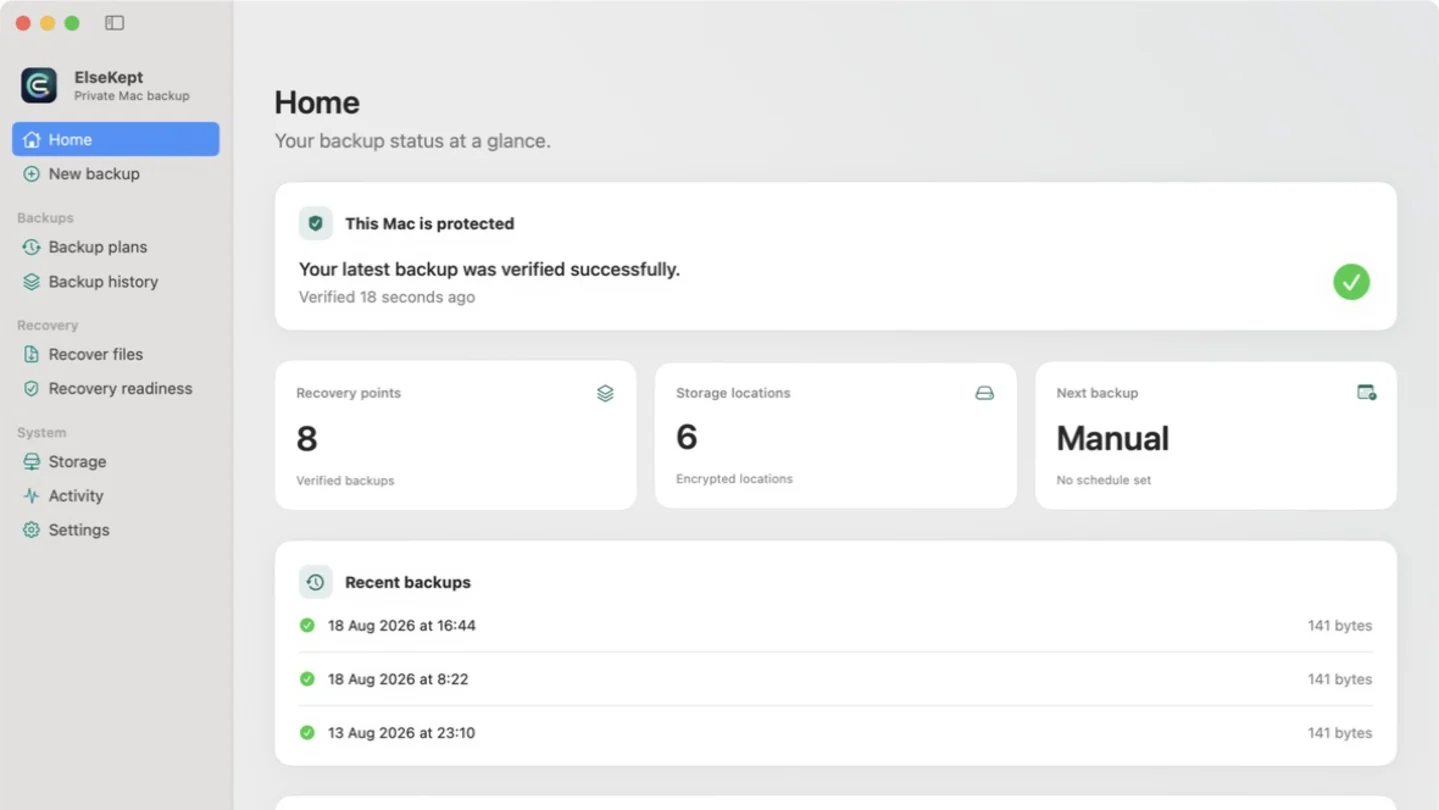1439x810 pixels.
Task: Open the Storage section
Action: tap(116, 462)
